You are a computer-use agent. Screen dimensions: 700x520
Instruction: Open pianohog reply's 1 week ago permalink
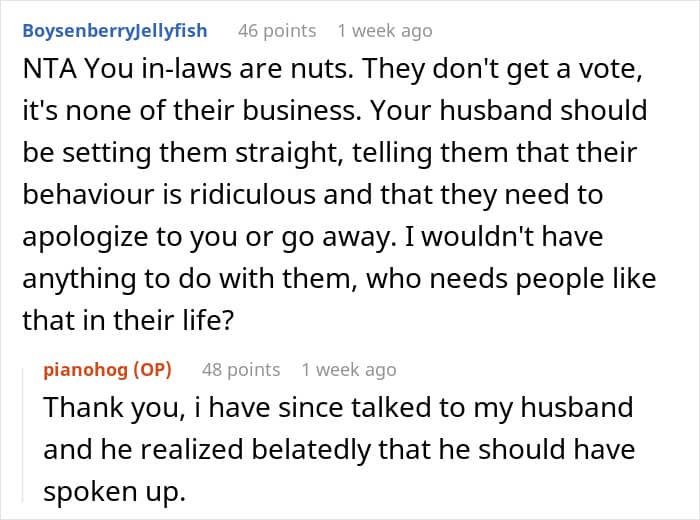click(349, 370)
